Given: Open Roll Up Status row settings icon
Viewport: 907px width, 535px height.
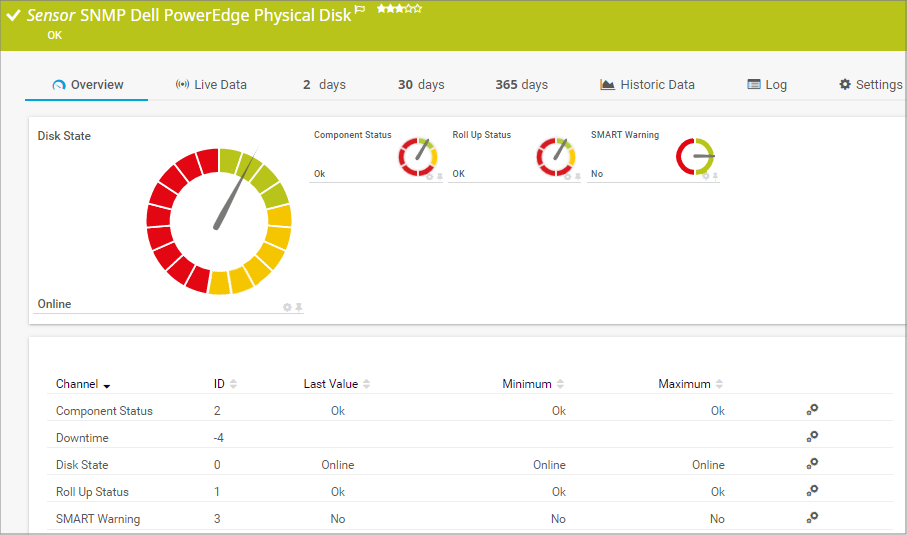Looking at the screenshot, I should pos(813,491).
